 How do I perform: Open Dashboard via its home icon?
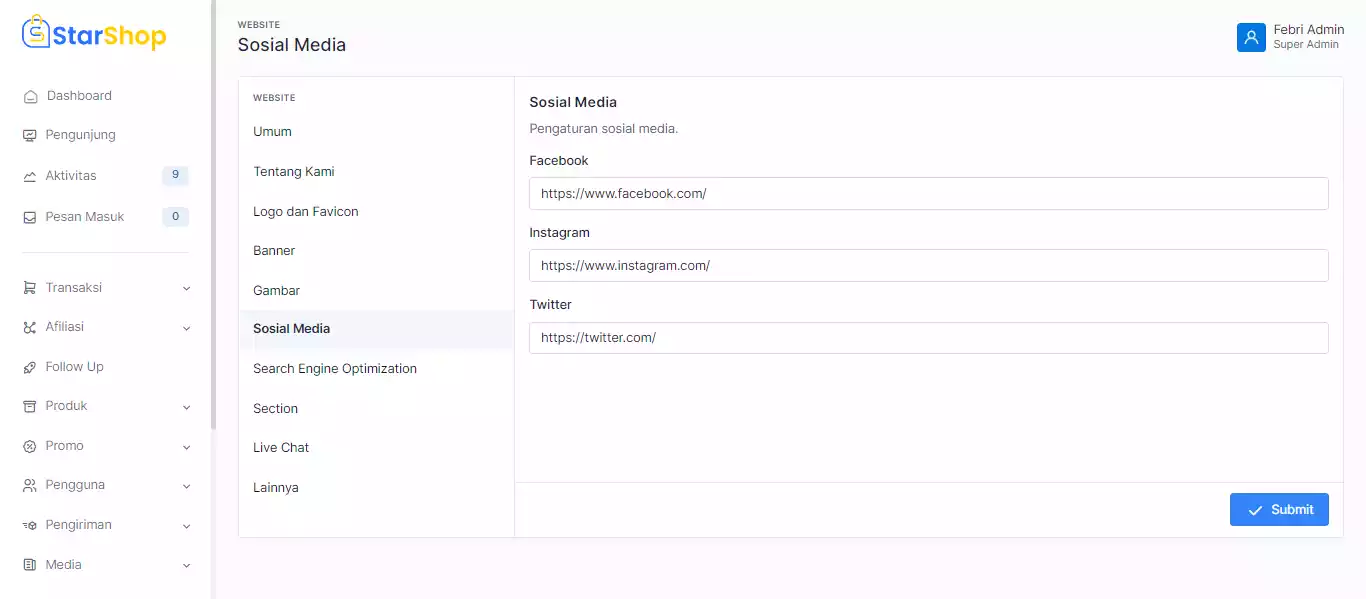[30, 97]
